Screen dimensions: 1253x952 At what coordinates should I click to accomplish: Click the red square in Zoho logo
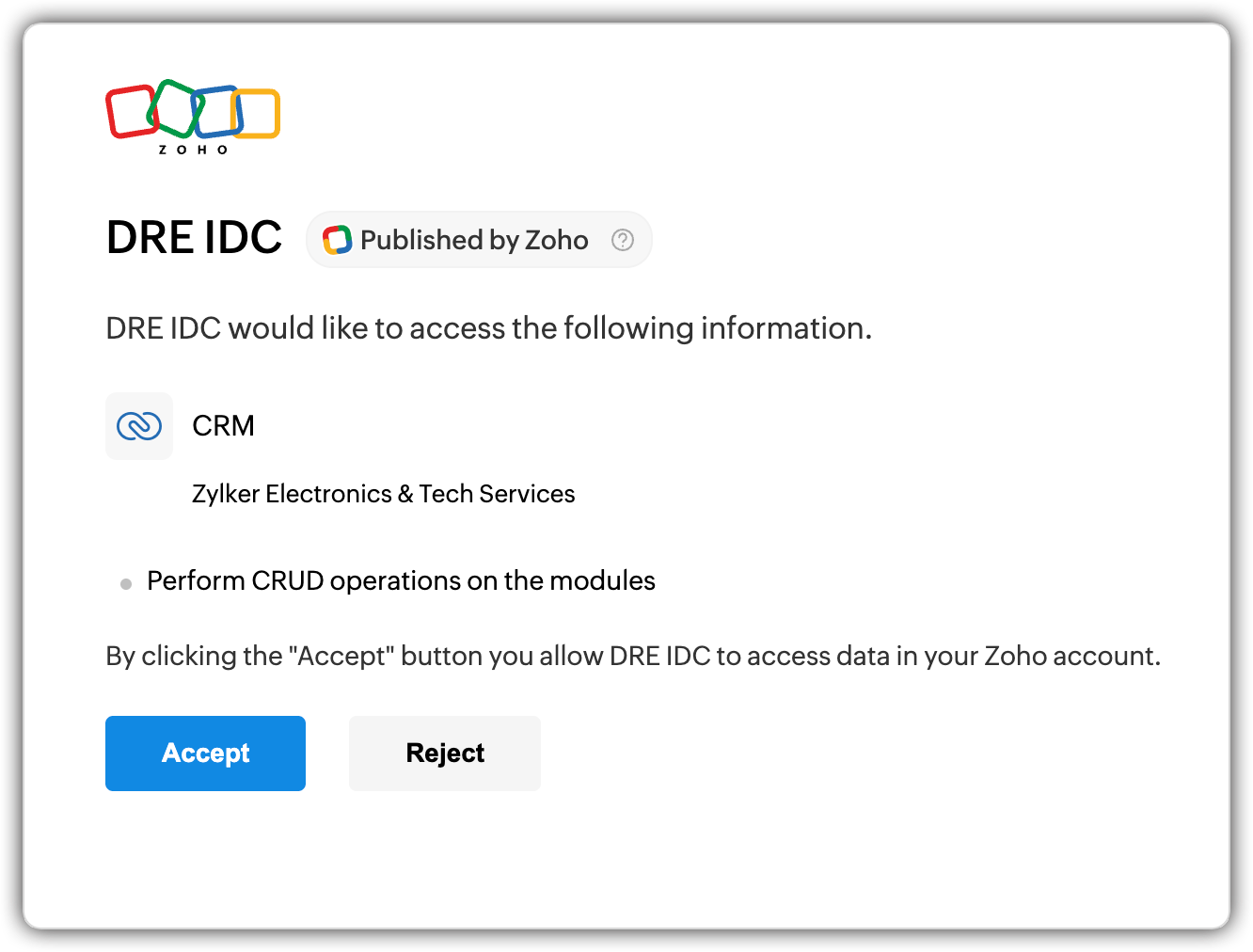coord(128,113)
